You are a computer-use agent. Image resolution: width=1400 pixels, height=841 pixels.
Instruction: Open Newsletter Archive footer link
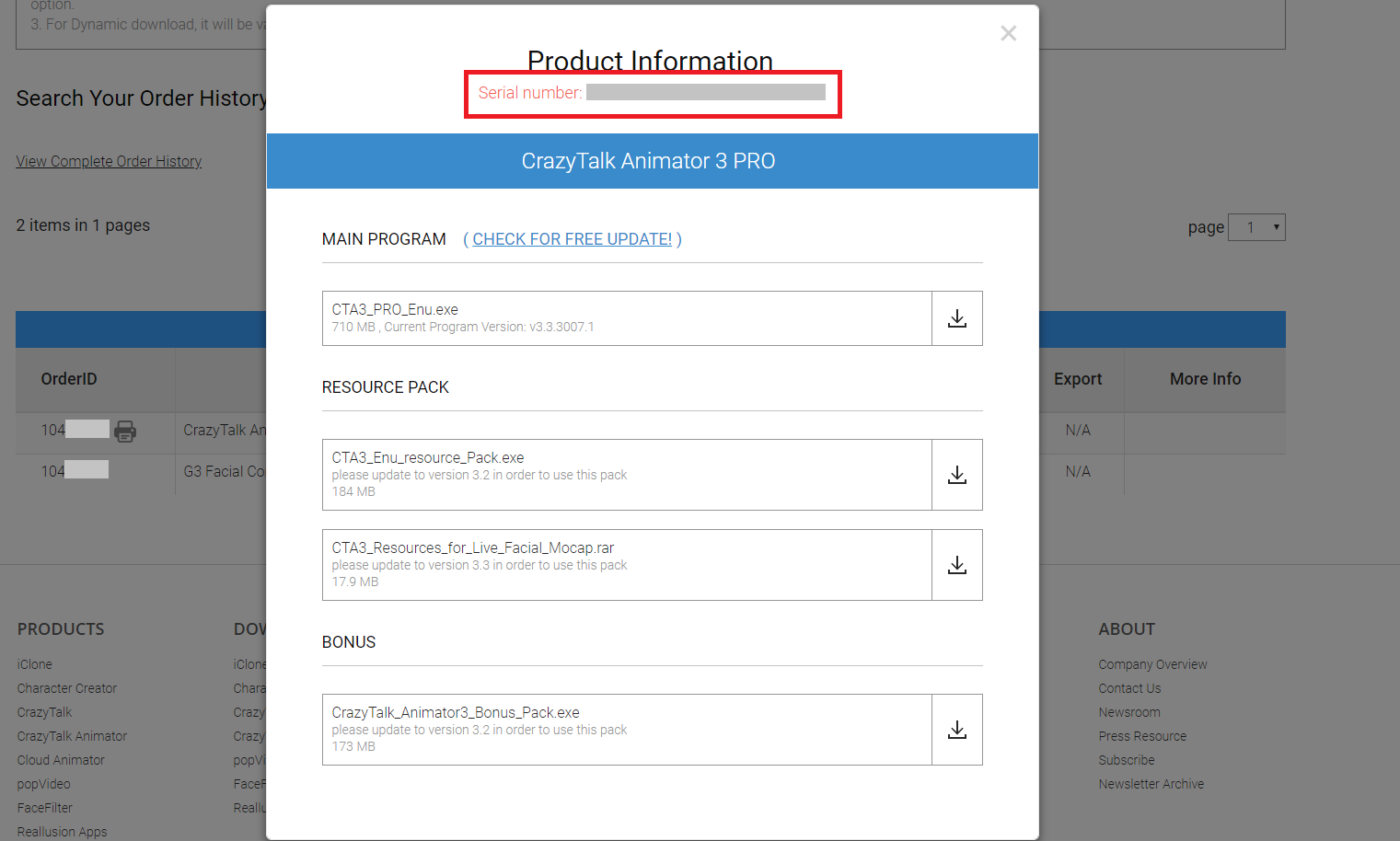coord(1151,784)
